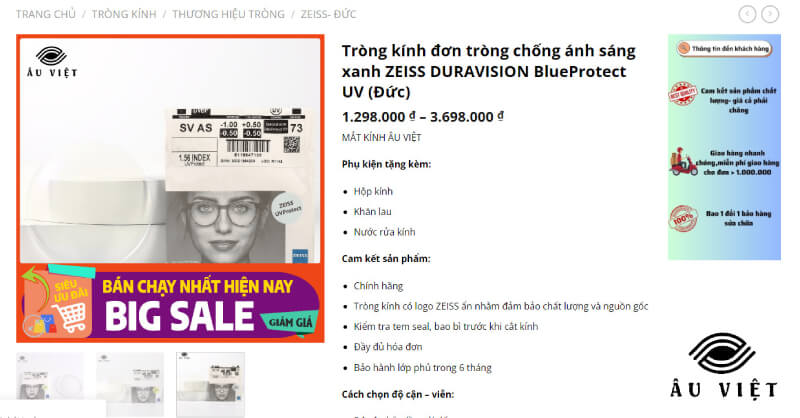Click the Best Quality red stamp icon
800x418 pixels.
(683, 93)
